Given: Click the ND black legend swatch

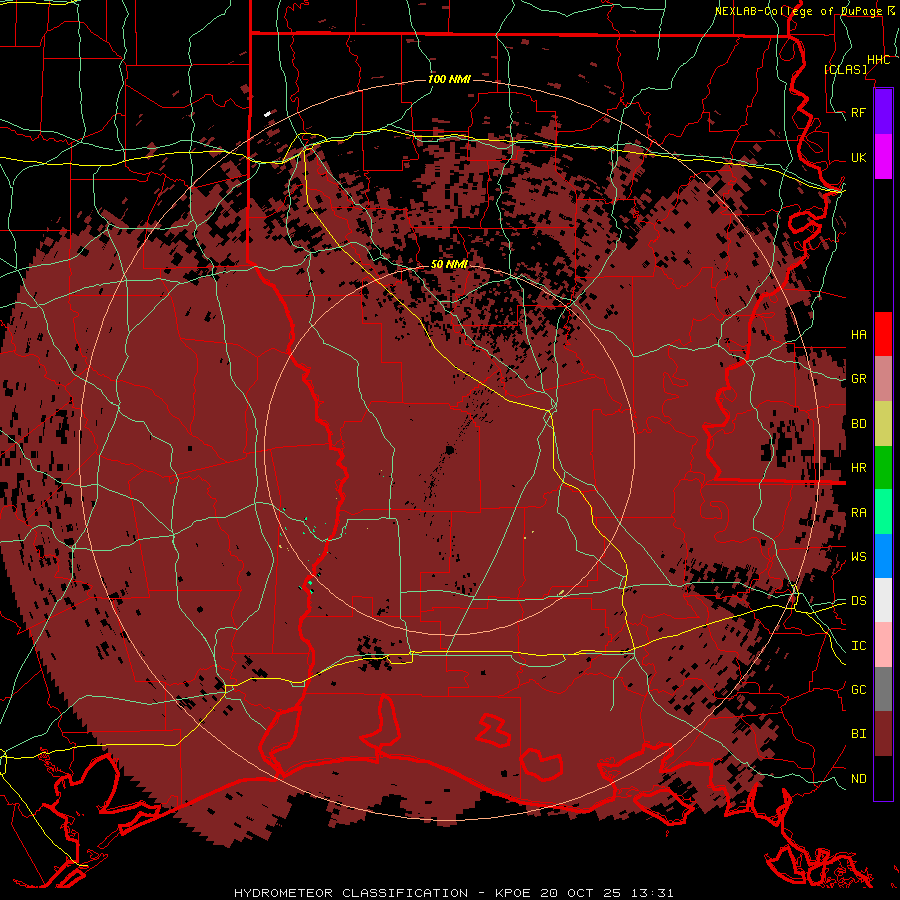Looking at the screenshot, I should pyautogui.click(x=883, y=778).
